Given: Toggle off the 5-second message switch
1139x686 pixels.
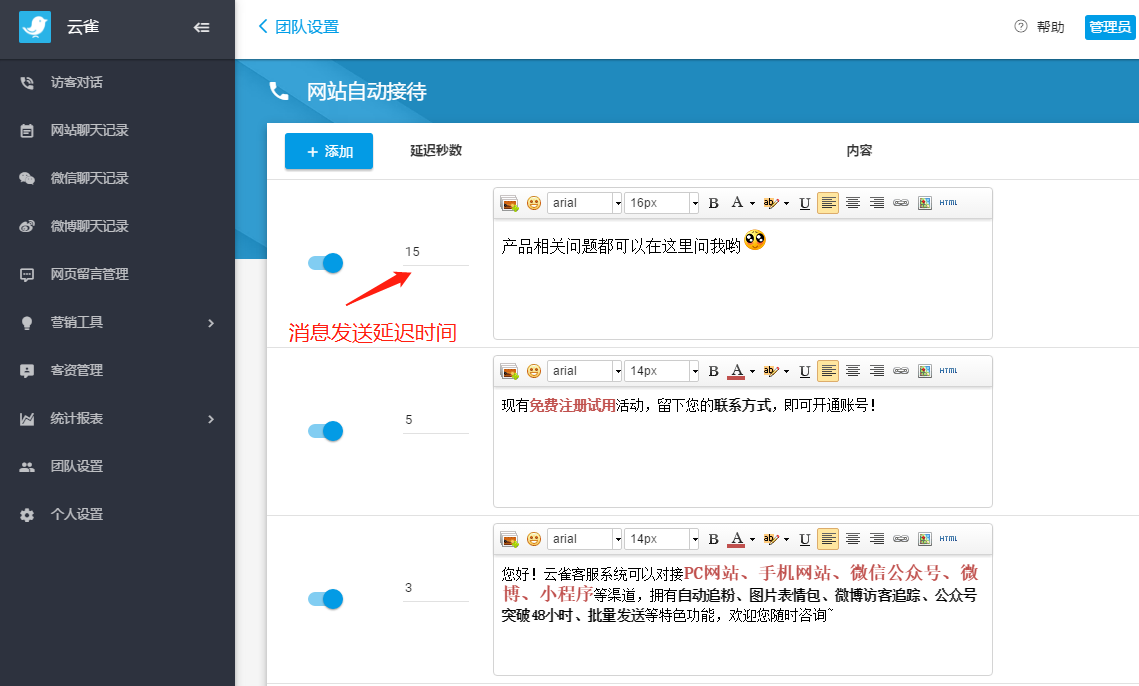Looking at the screenshot, I should tap(325, 431).
